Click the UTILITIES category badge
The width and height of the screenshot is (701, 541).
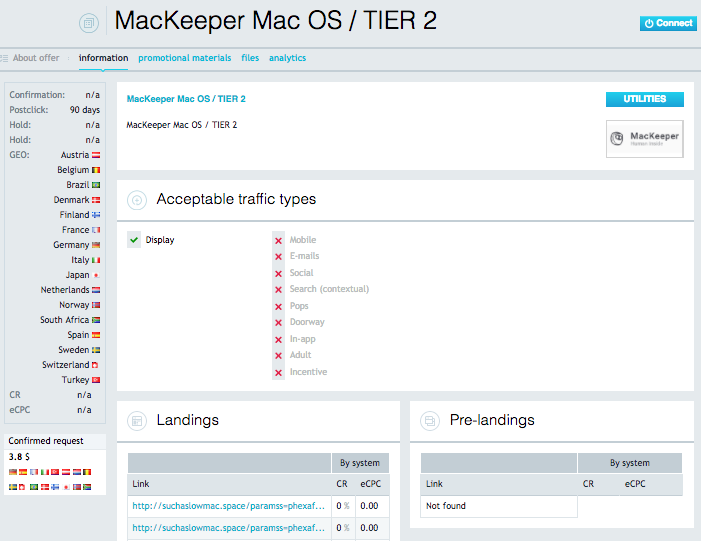coord(645,99)
